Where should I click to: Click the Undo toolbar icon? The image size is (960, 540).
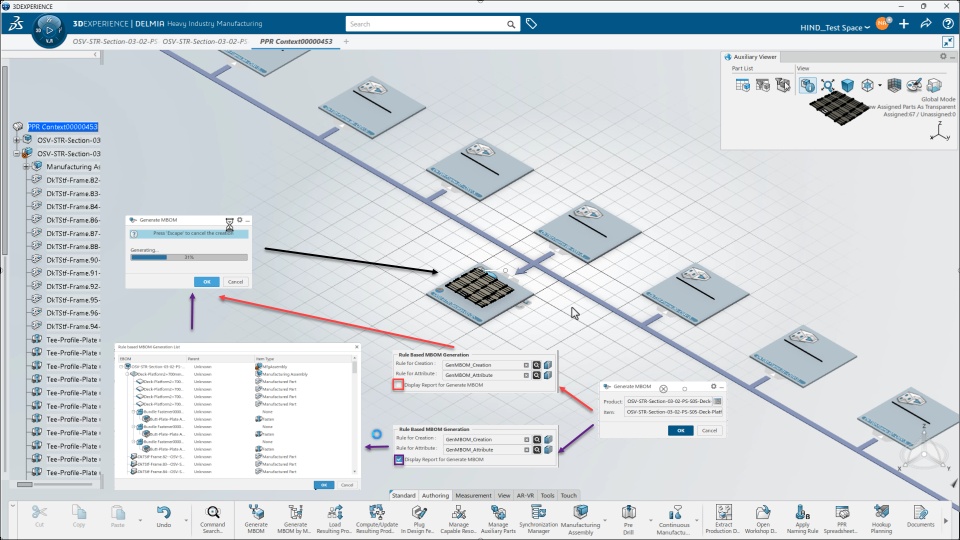(x=163, y=516)
